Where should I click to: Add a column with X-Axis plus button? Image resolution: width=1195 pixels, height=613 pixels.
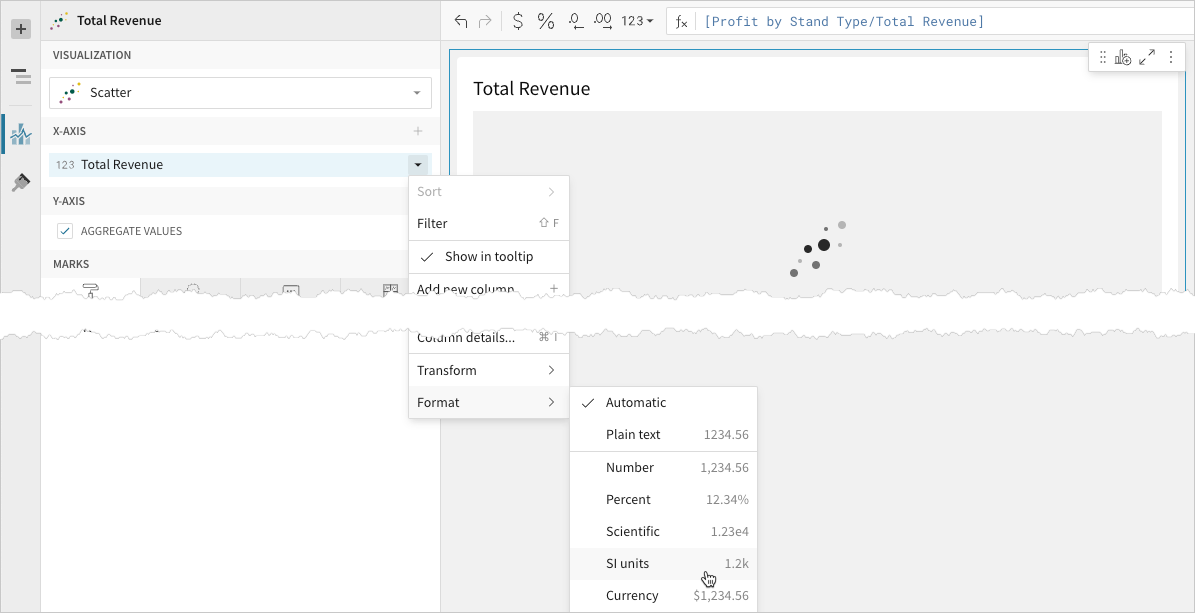(x=418, y=131)
